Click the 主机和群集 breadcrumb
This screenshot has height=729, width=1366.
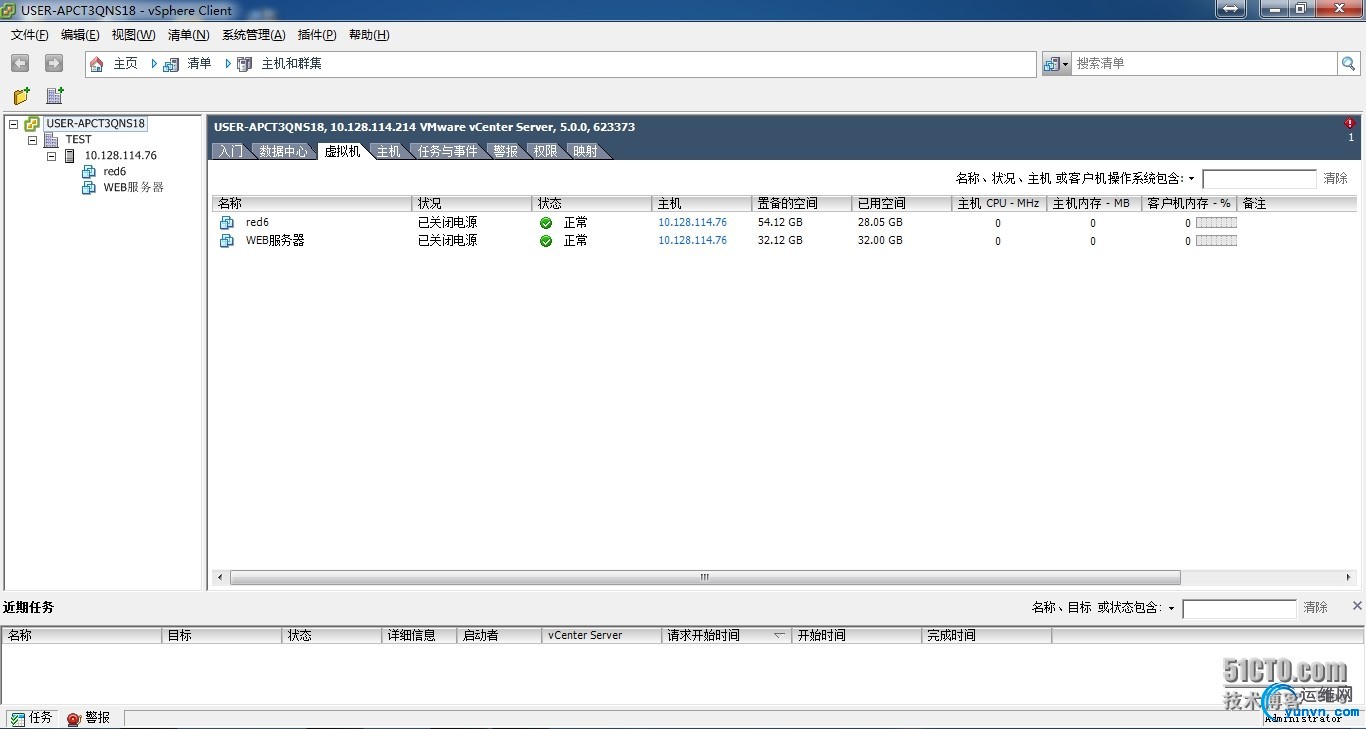click(291, 64)
